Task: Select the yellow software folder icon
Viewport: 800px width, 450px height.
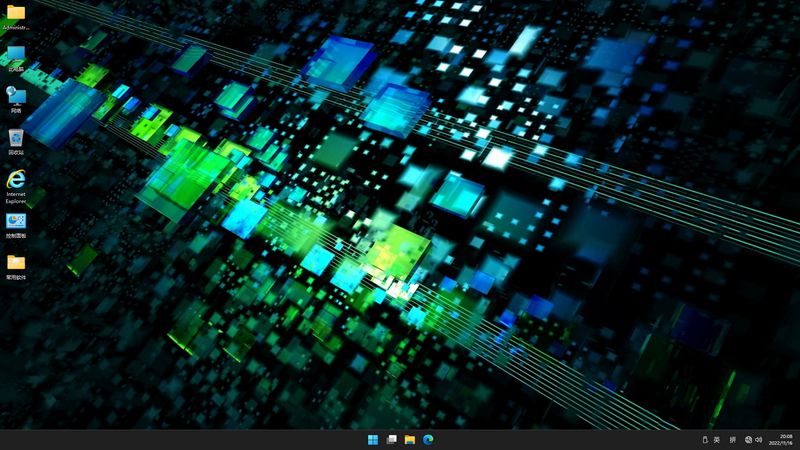Action: click(16, 262)
